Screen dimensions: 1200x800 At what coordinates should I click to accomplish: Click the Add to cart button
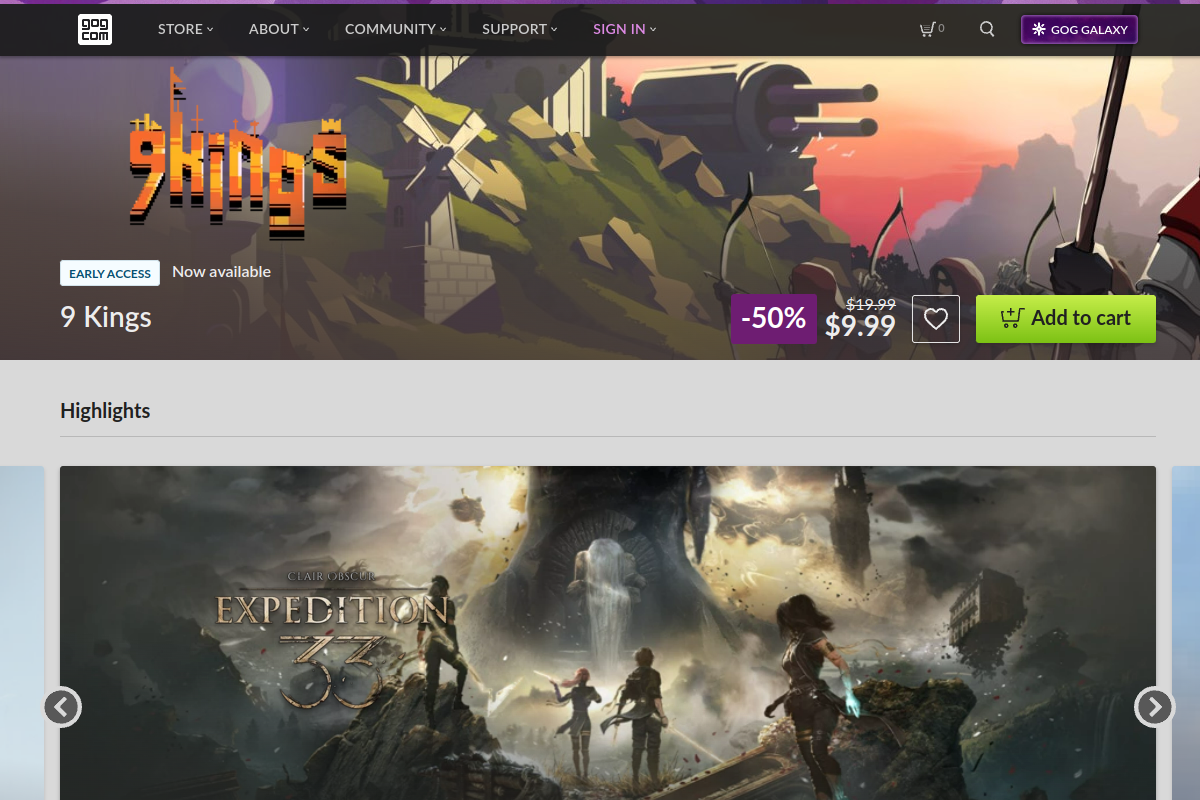1065,318
